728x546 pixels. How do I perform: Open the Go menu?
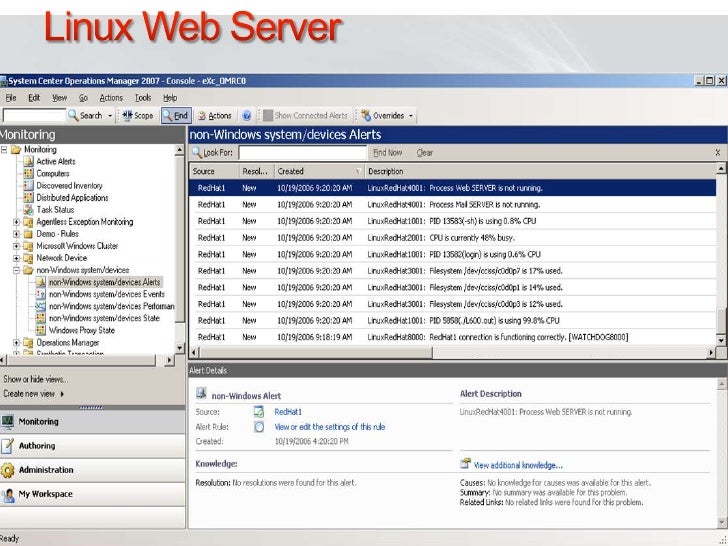pyautogui.click(x=83, y=98)
